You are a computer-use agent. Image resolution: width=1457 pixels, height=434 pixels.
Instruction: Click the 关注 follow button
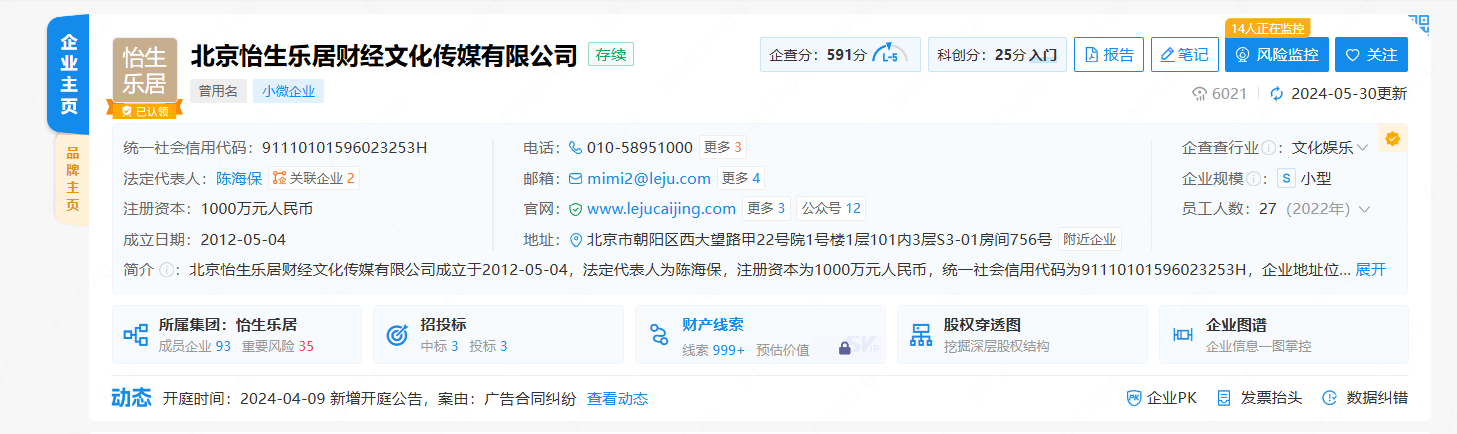(1371, 55)
